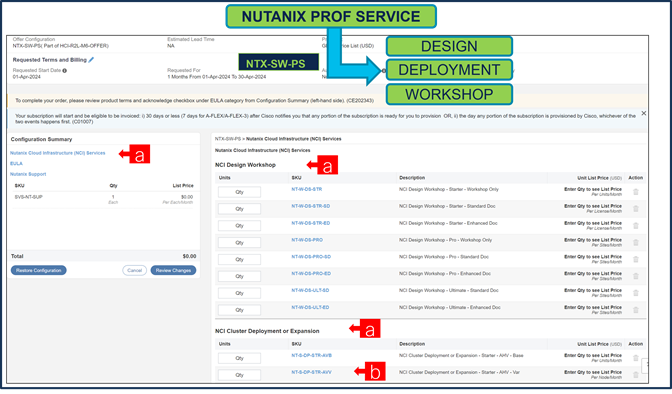
Task: Delete the NT-W-DS-ULT-ED row trash icon
Action: (x=636, y=310)
